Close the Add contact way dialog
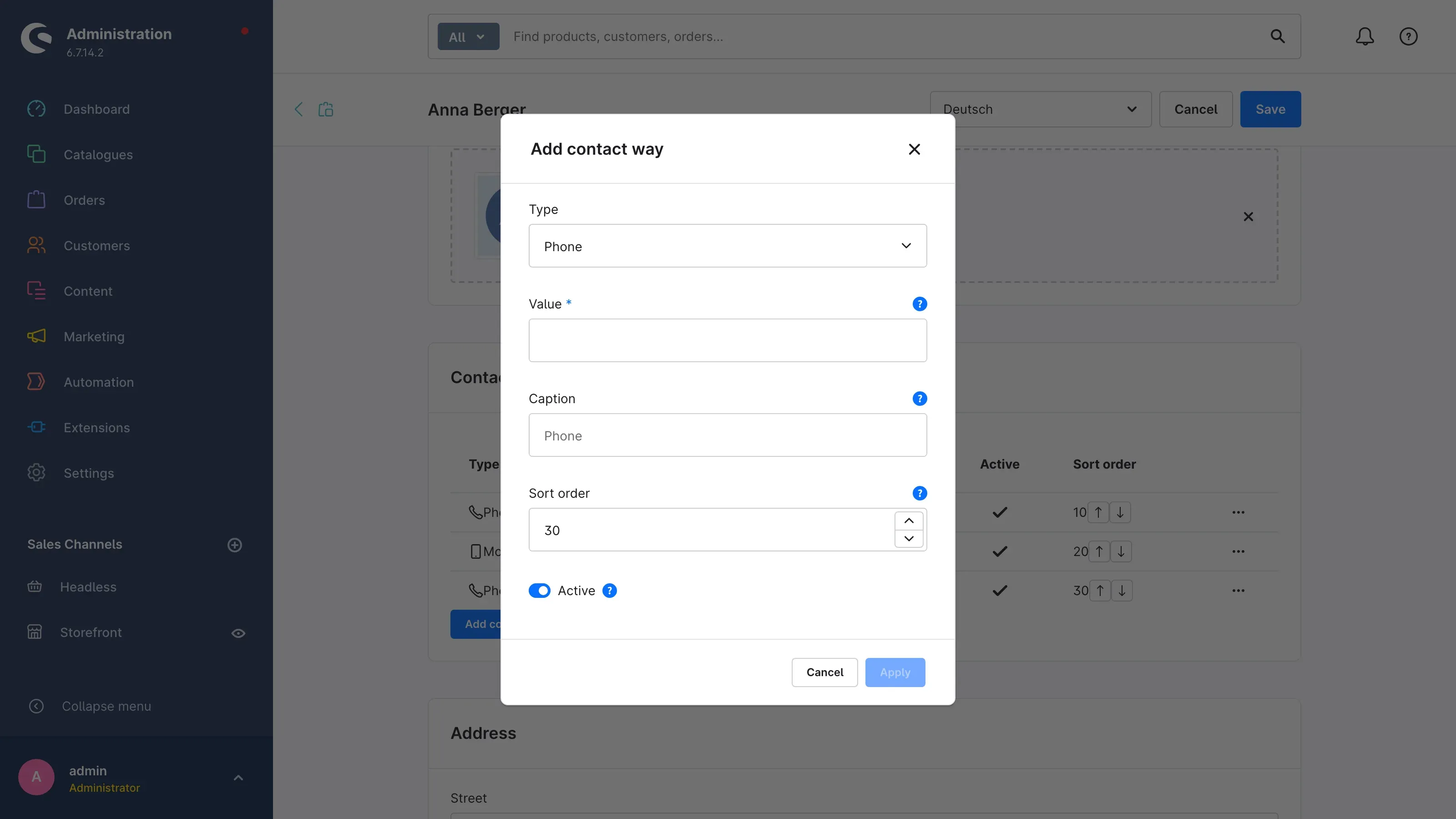The width and height of the screenshot is (1456, 819). pos(914,149)
